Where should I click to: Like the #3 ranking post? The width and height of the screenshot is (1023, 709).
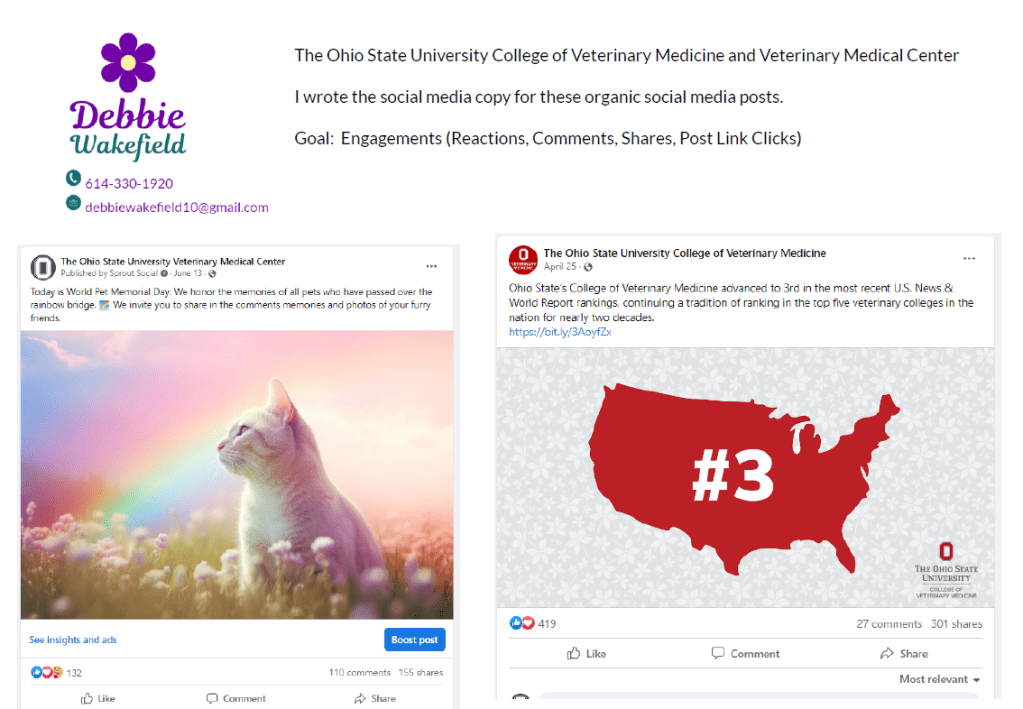point(586,653)
